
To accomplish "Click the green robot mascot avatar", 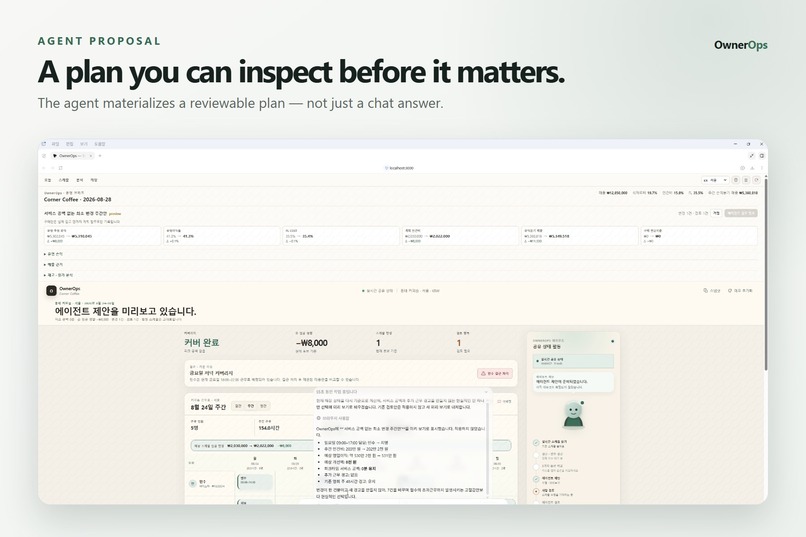I will pyautogui.click(x=573, y=415).
